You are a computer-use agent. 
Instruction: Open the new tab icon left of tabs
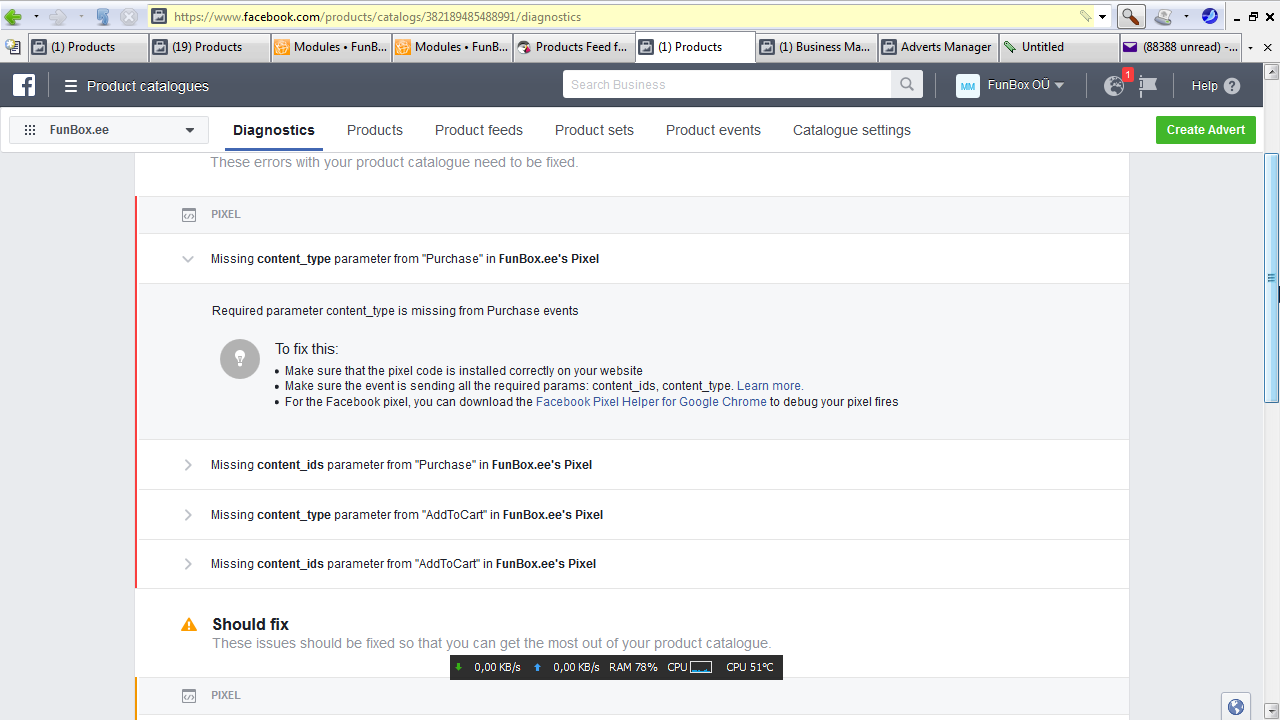[13, 47]
